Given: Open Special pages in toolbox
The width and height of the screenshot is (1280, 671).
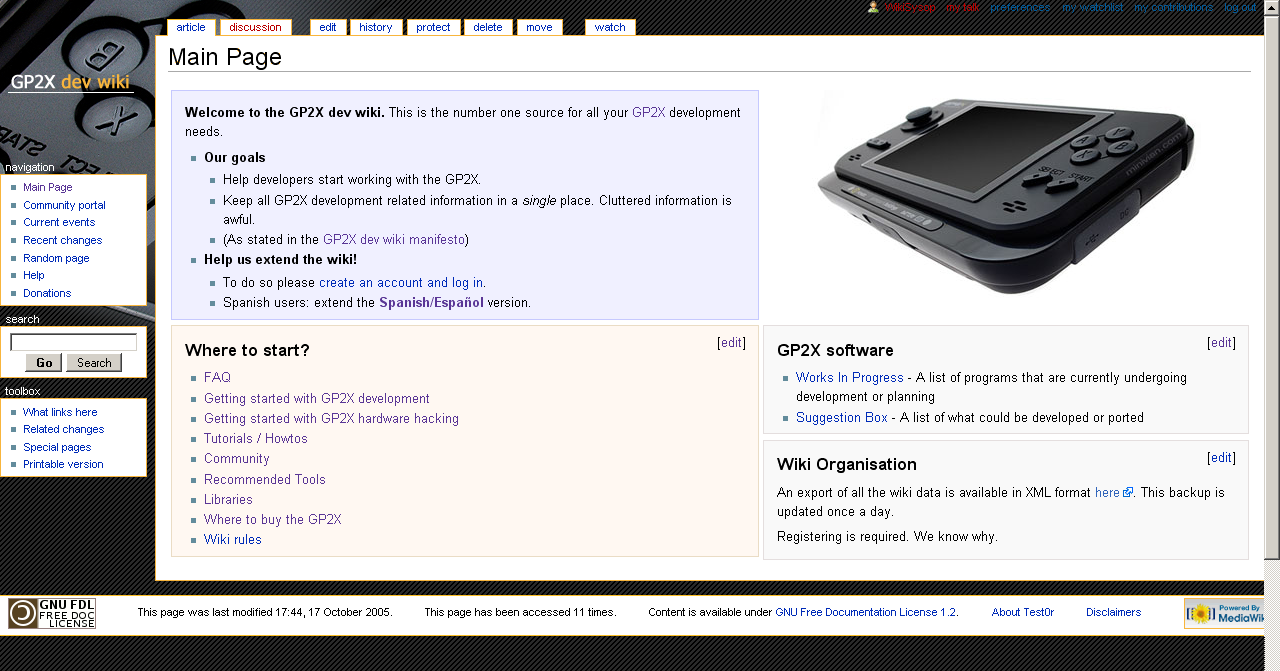Looking at the screenshot, I should click(x=57, y=447).
